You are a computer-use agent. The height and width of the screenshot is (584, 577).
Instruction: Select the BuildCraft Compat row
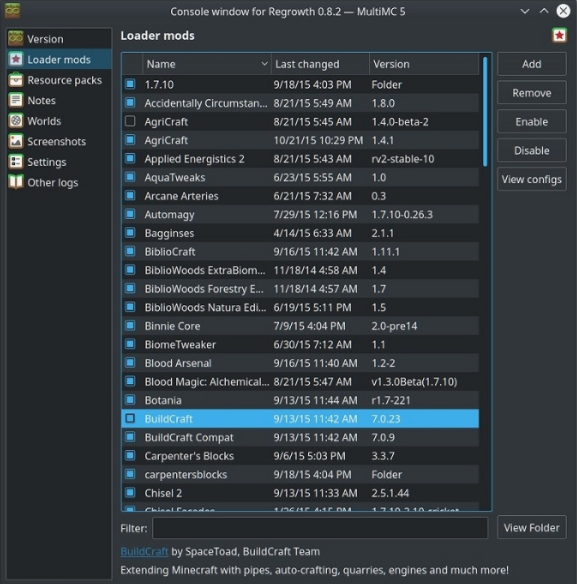click(300, 437)
